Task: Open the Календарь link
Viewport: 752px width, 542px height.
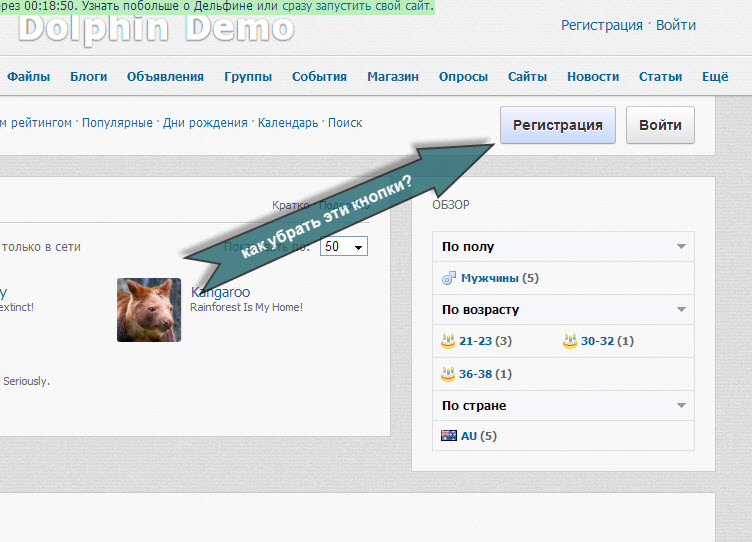Action: point(288,123)
